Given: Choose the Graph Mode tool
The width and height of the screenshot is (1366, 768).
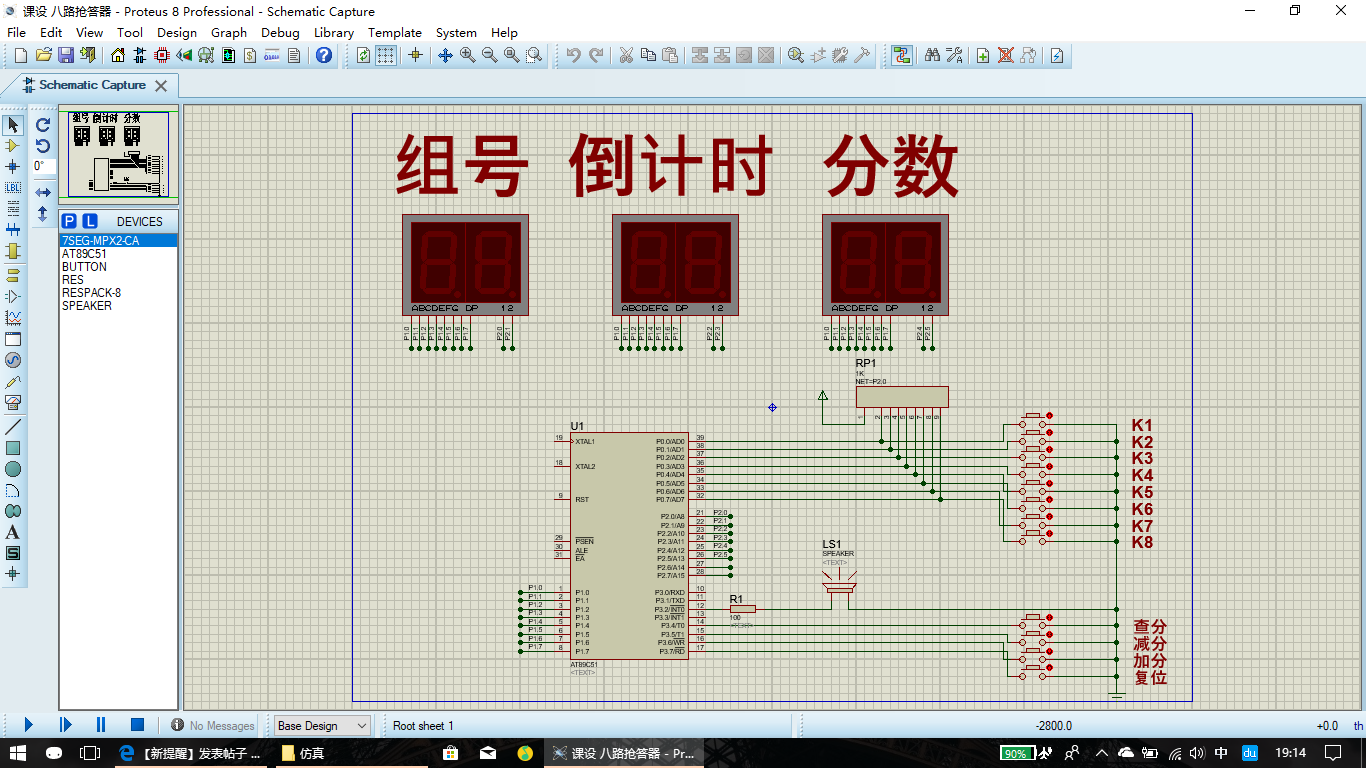Looking at the screenshot, I should (x=13, y=317).
